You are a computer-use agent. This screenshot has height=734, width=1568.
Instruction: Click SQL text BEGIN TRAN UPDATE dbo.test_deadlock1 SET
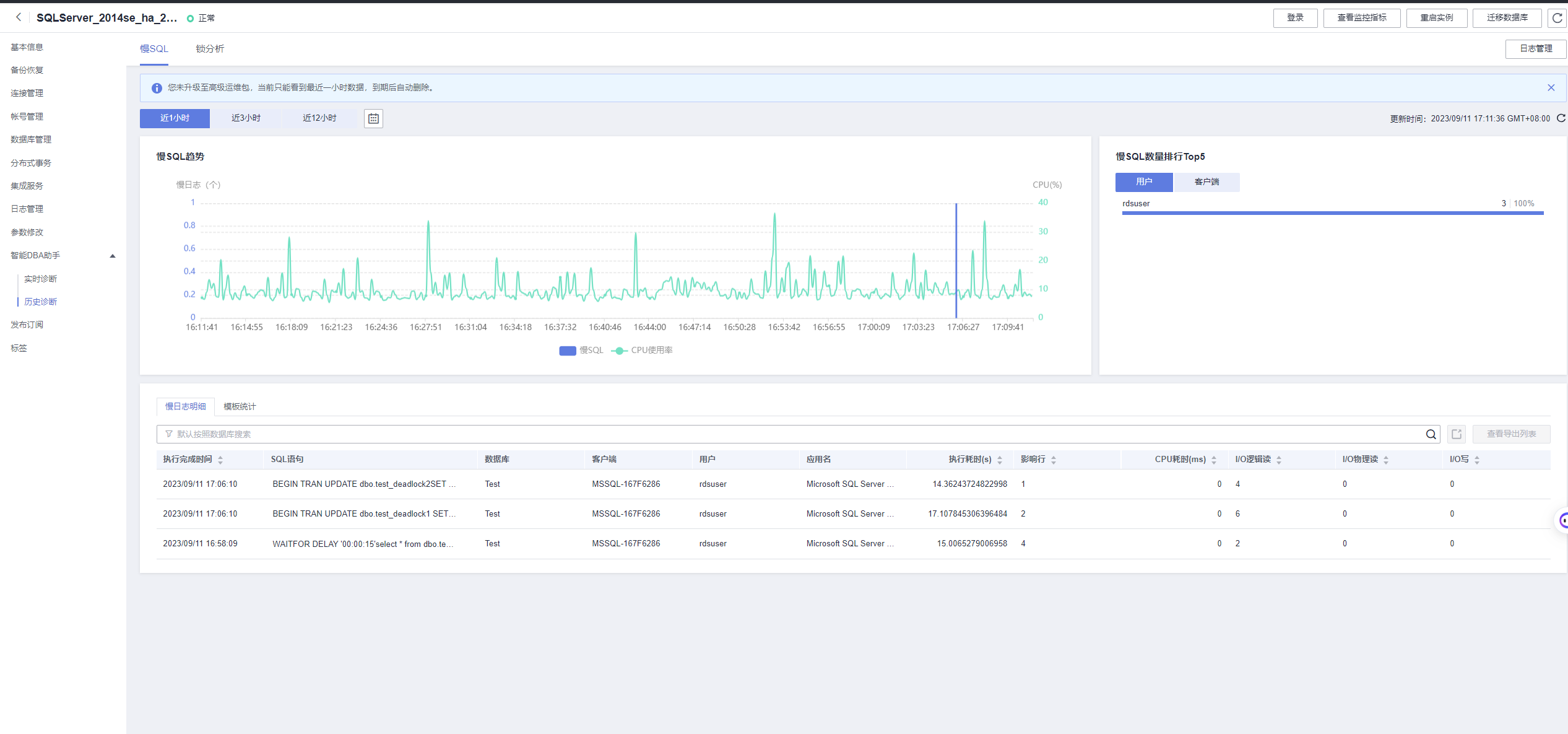coord(364,514)
